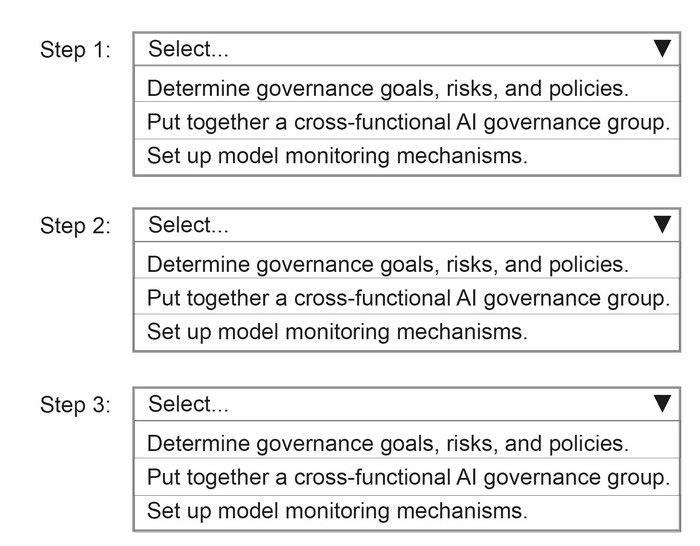Image resolution: width=700 pixels, height=546 pixels.
Task: Click the 'Step 1:' label
Action: [x=75, y=50]
